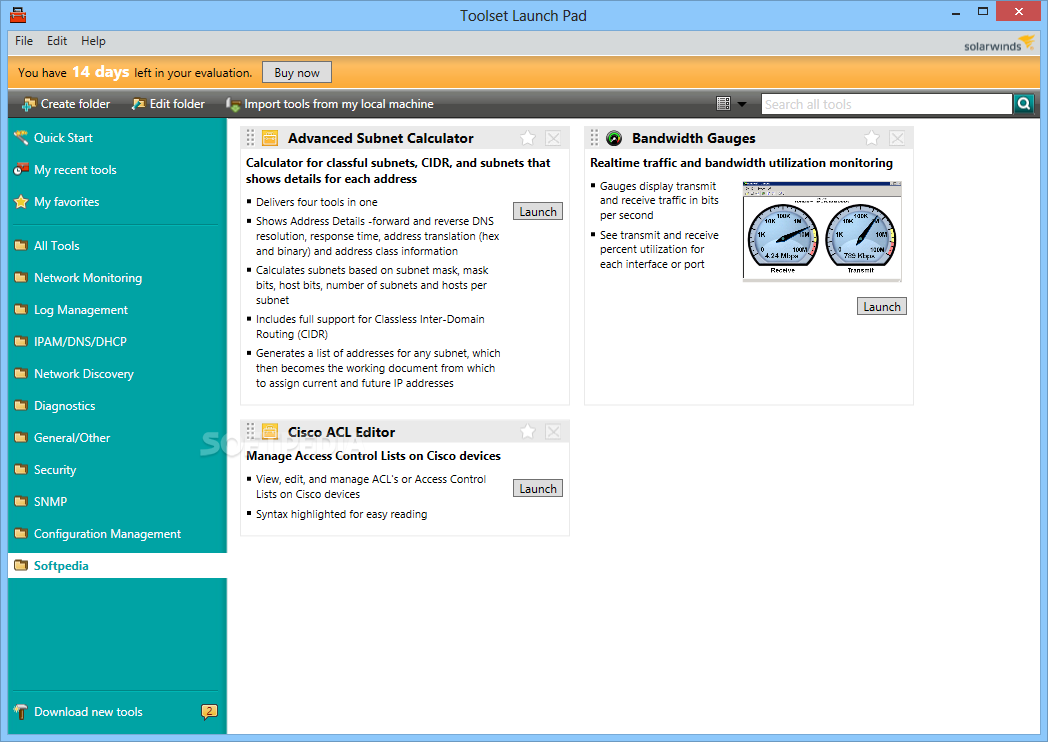This screenshot has height=742, width=1048.
Task: Click "Delivers four tools in one" bullet
Action: click(317, 202)
